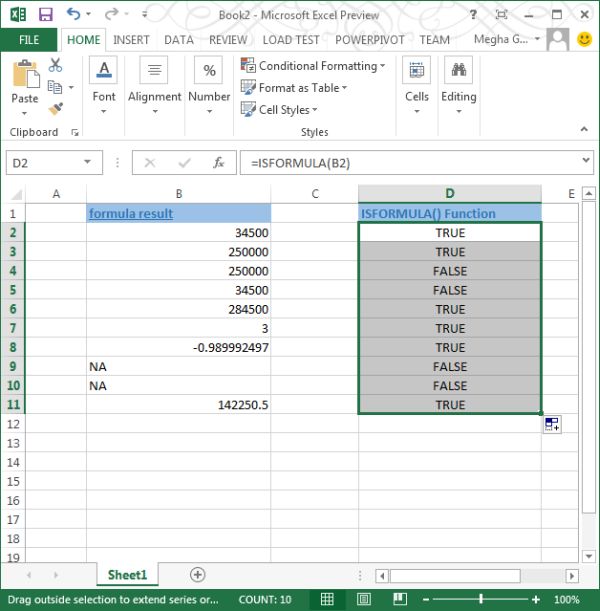Image resolution: width=600 pixels, height=611 pixels.
Task: Click the Enter checkmark in formula bar
Action: 184,162
